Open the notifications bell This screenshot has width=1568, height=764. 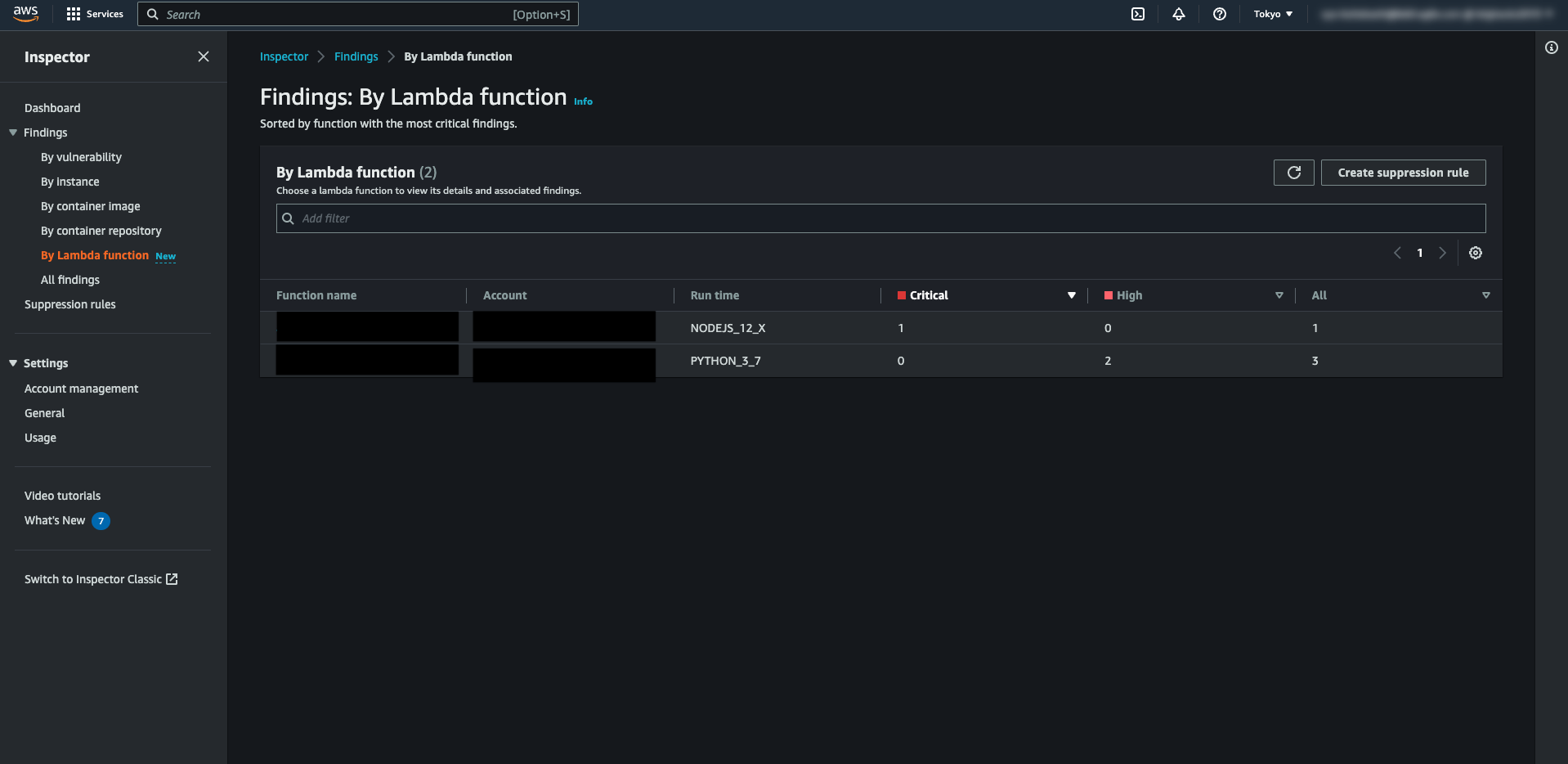tap(1179, 14)
